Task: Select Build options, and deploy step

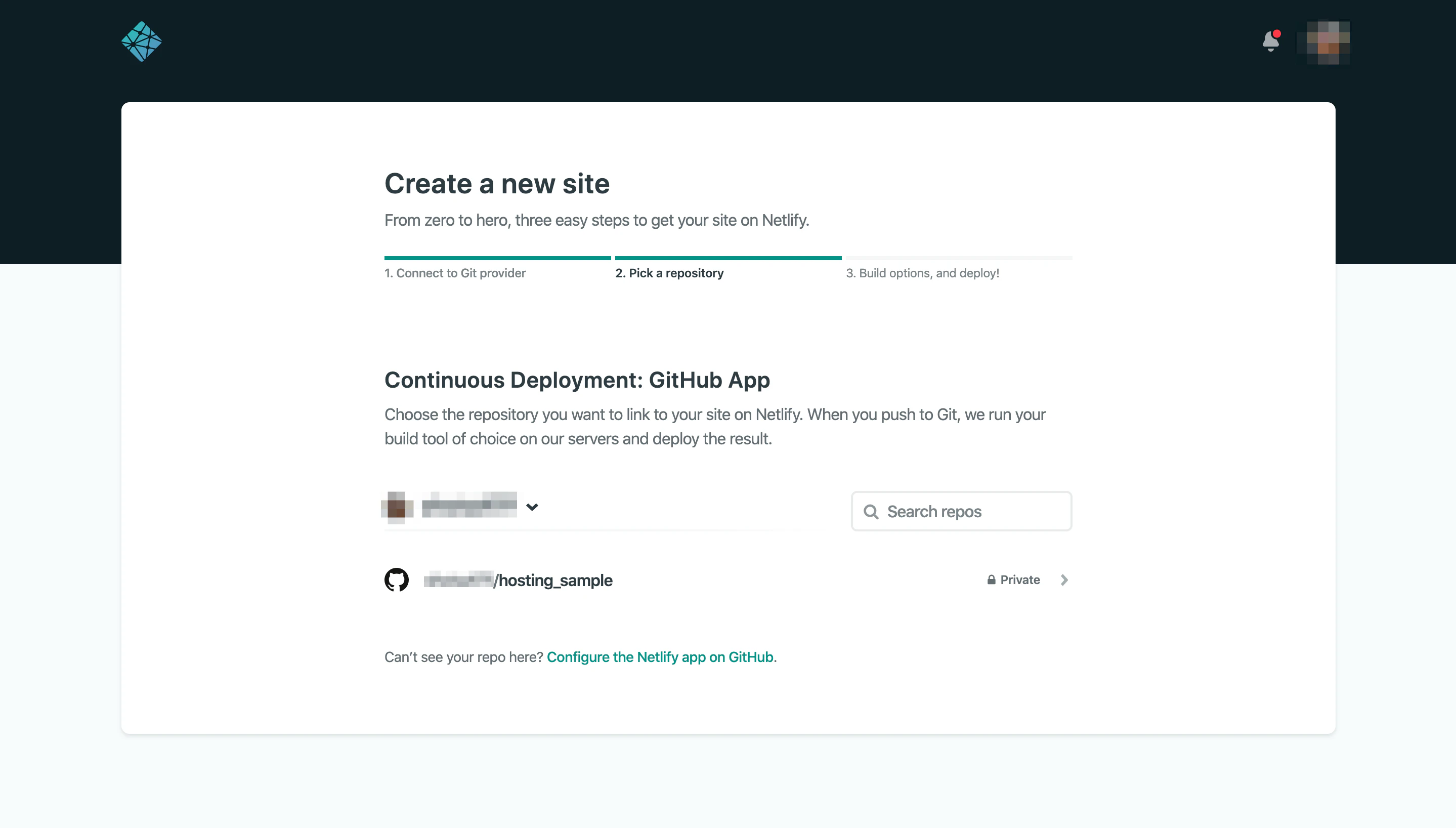Action: [922, 273]
